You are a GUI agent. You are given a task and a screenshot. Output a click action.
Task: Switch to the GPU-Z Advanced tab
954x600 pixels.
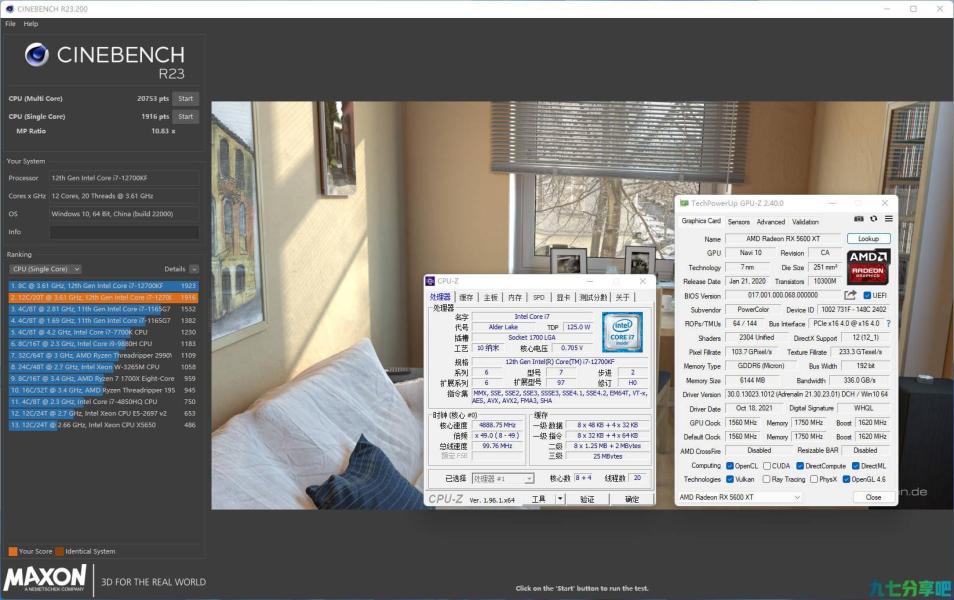click(771, 222)
